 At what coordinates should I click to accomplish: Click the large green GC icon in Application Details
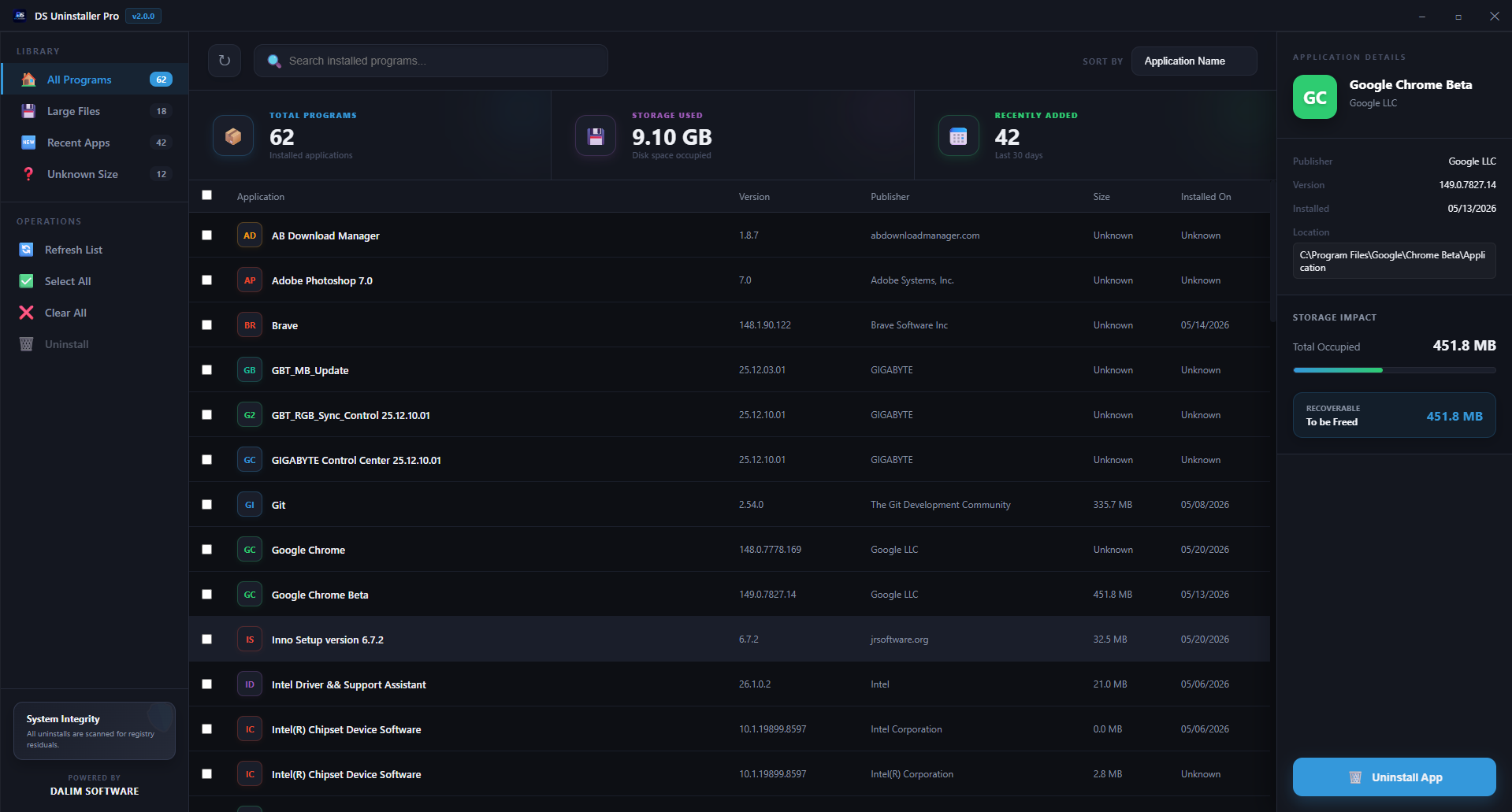[1315, 97]
